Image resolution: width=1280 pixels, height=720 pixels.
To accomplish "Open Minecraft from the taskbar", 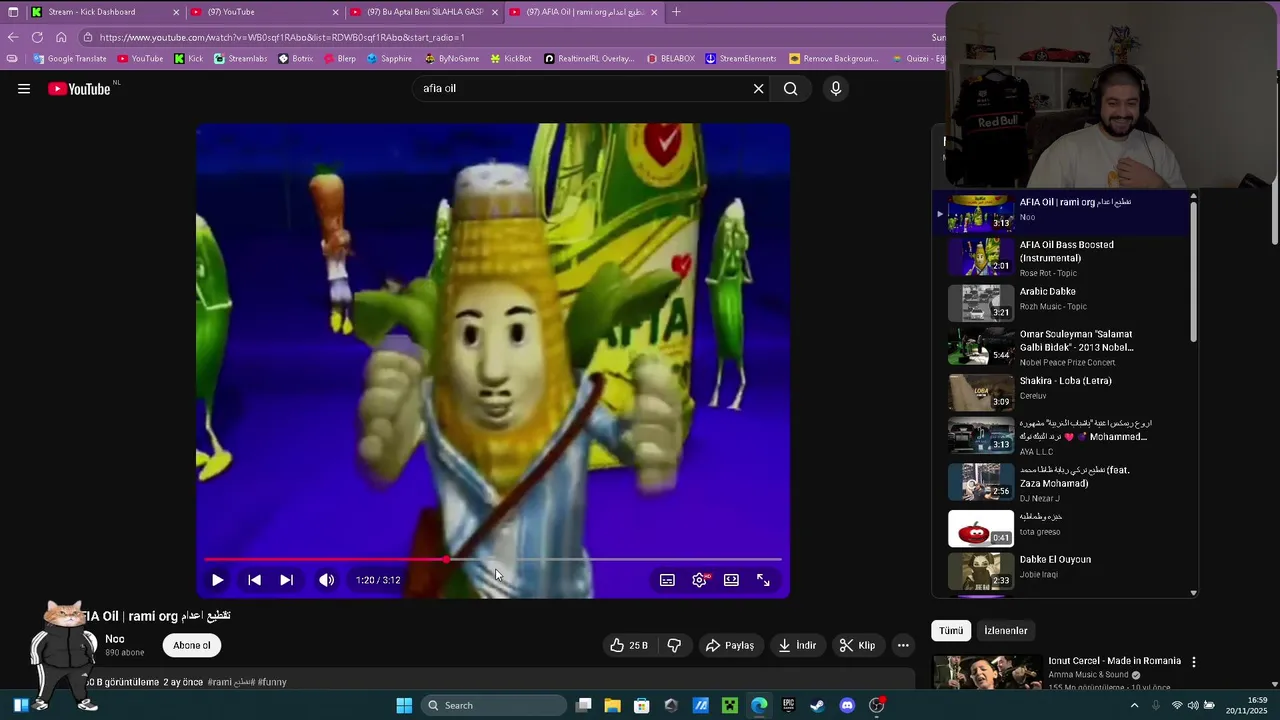I will pyautogui.click(x=730, y=706).
